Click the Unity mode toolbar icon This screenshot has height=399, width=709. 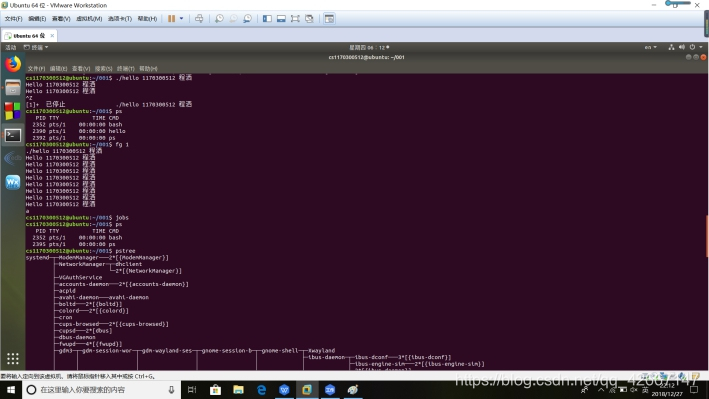click(x=309, y=19)
